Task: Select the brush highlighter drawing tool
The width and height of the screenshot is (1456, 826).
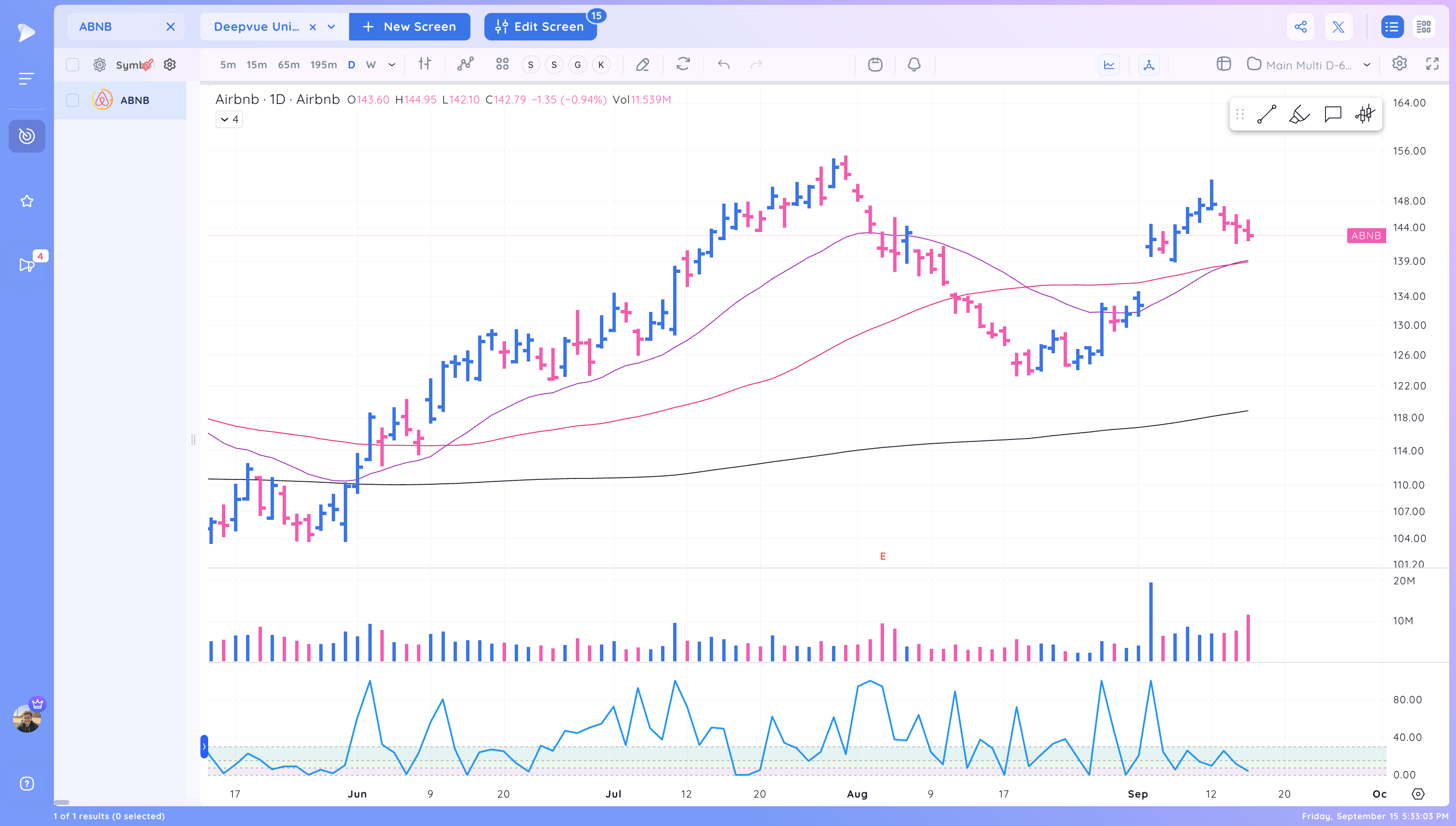Action: tap(1300, 115)
